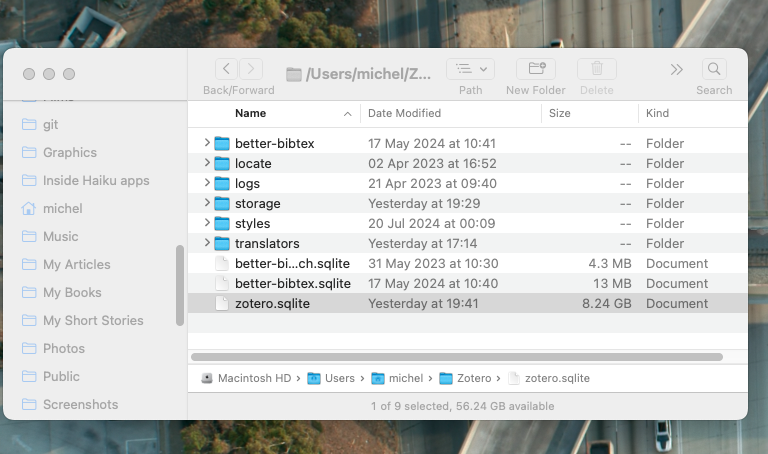Show more toolbar items via double chevron
This screenshot has height=454, width=768.
tap(676, 70)
